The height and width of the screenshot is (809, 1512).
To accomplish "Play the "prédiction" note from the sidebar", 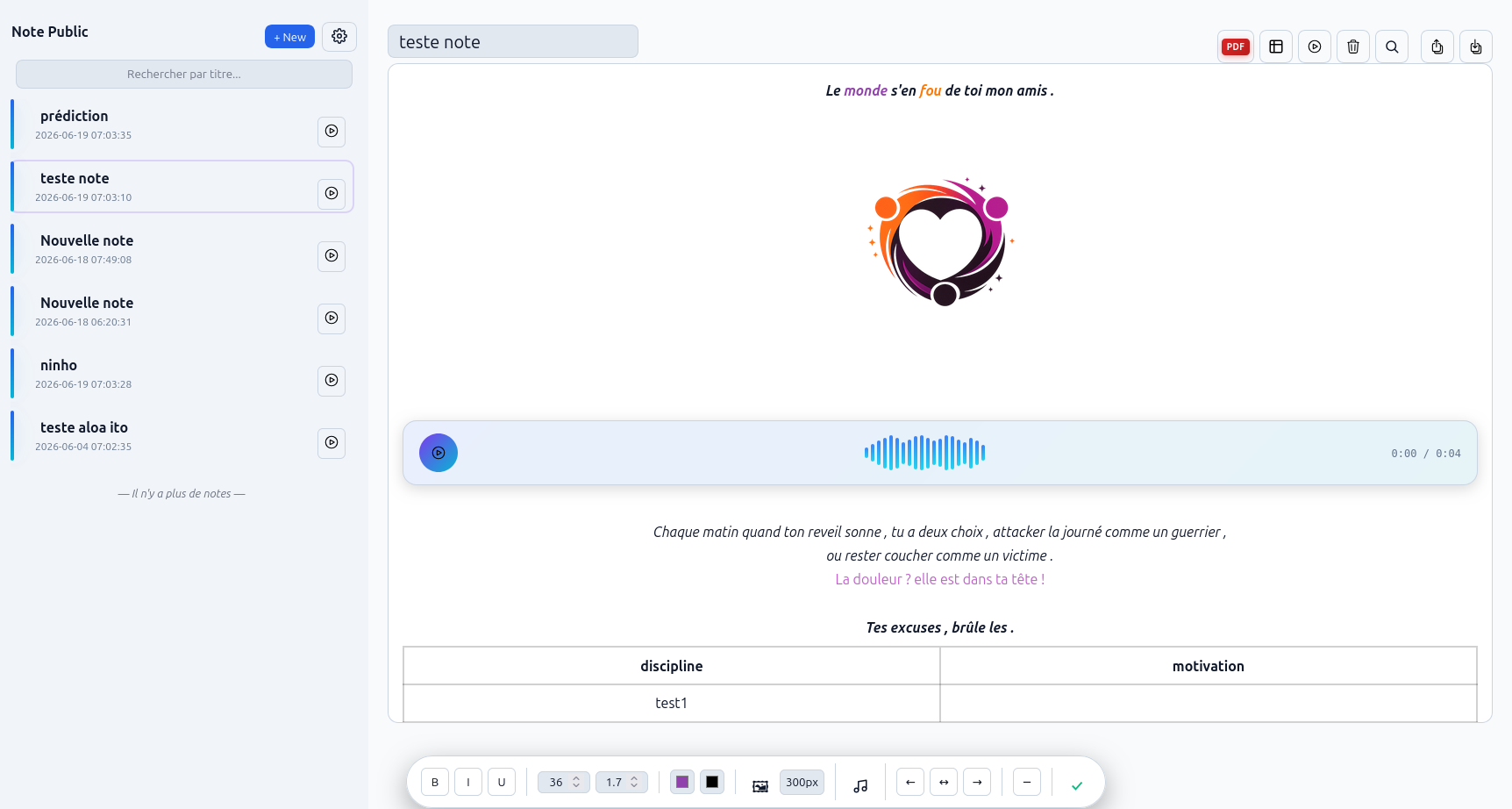I will point(332,132).
